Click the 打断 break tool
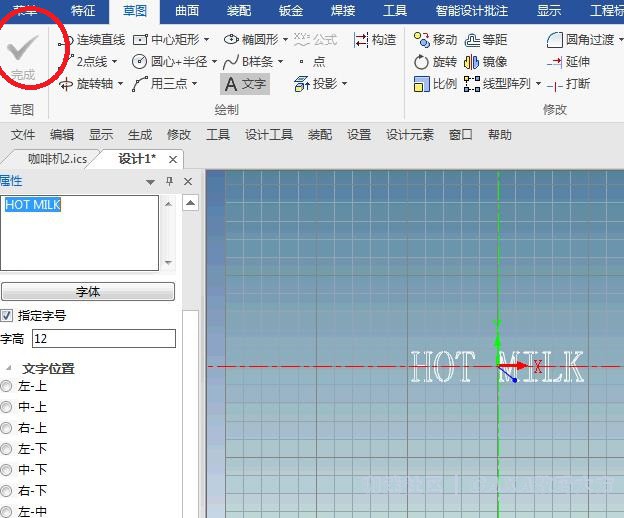The image size is (624, 518). [x=568, y=84]
